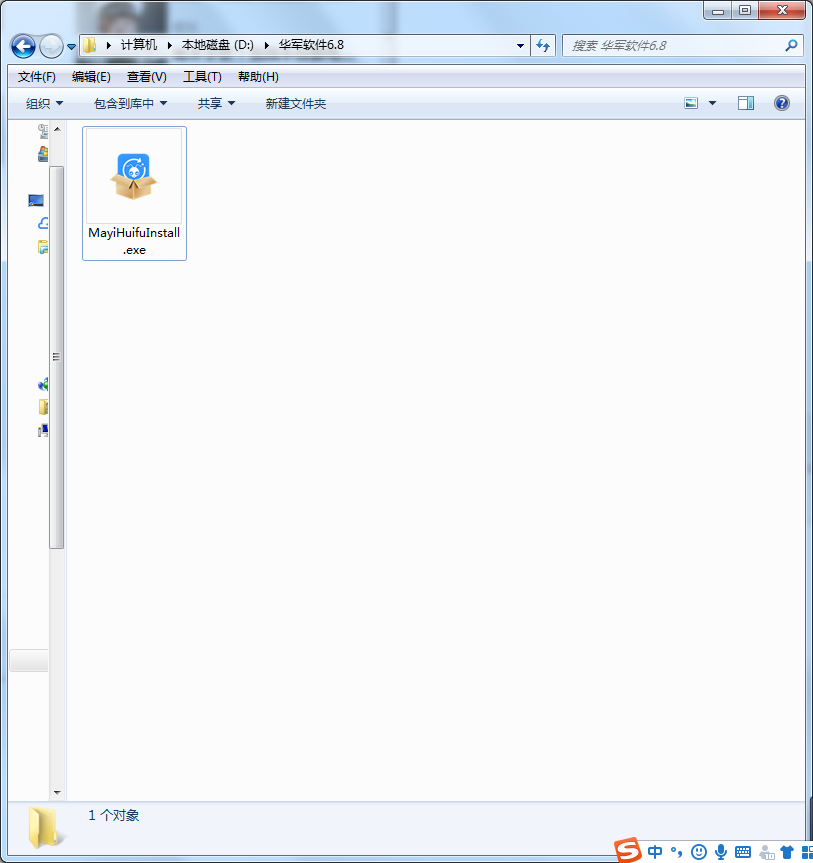The image size is (813, 863).
Task: Open the 帮助(H) menu
Action: [258, 77]
